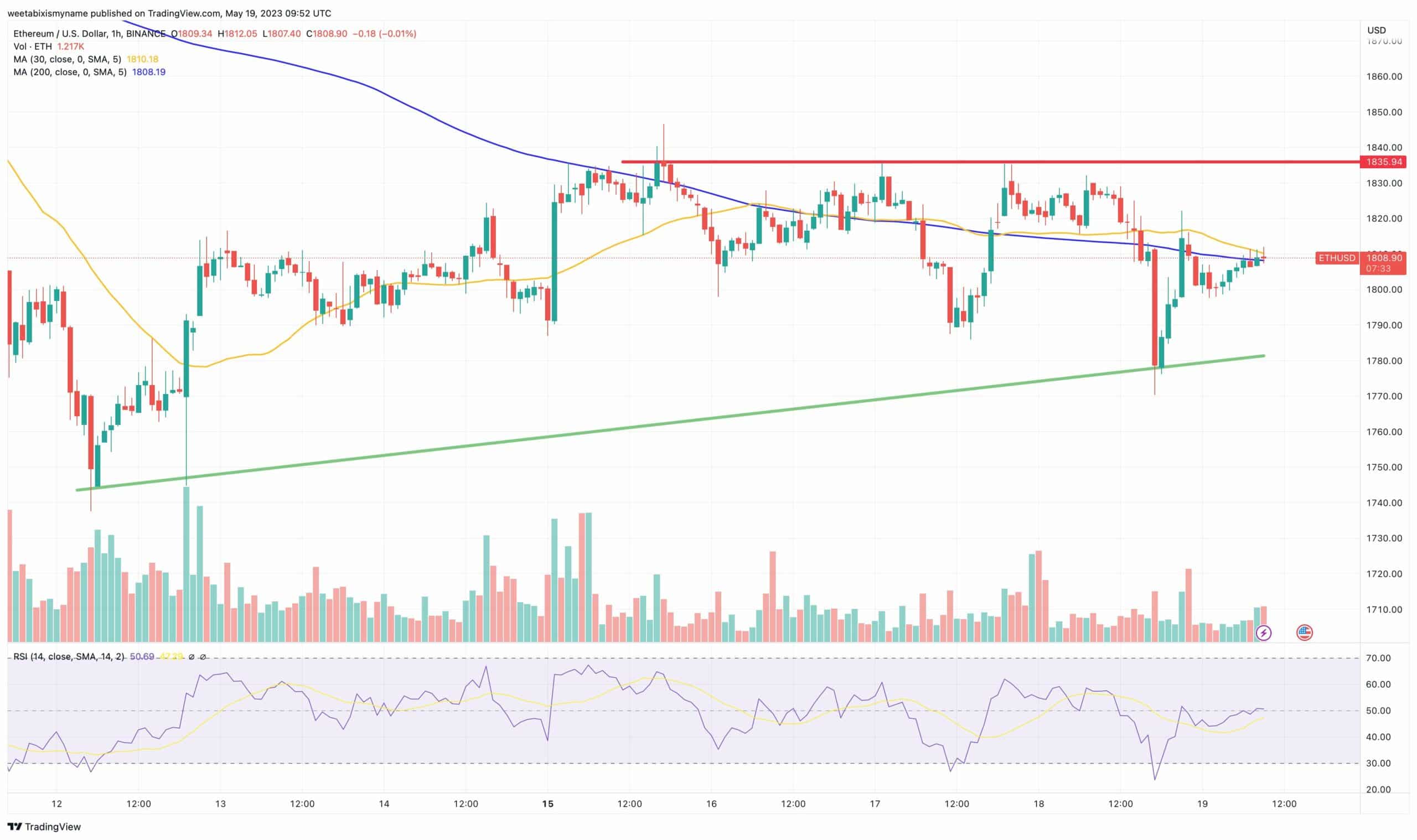Select the red horizontal resistance line

coord(991,162)
